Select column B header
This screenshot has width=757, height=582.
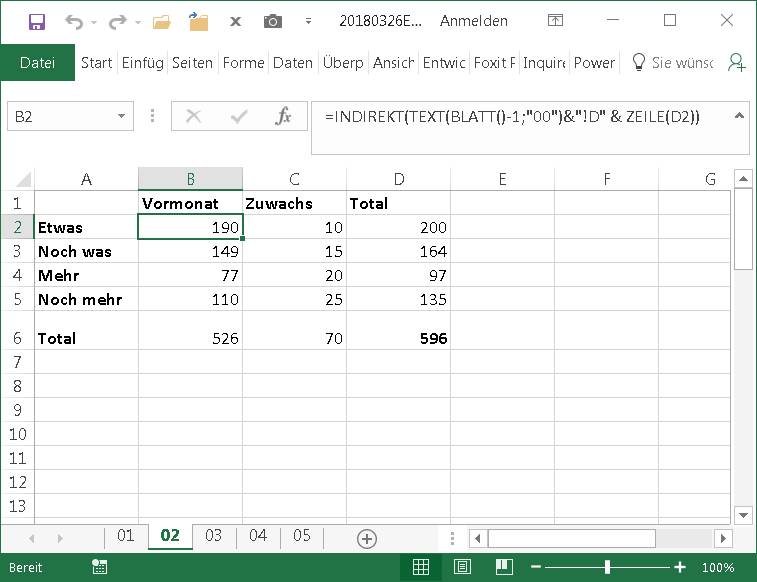[x=190, y=179]
